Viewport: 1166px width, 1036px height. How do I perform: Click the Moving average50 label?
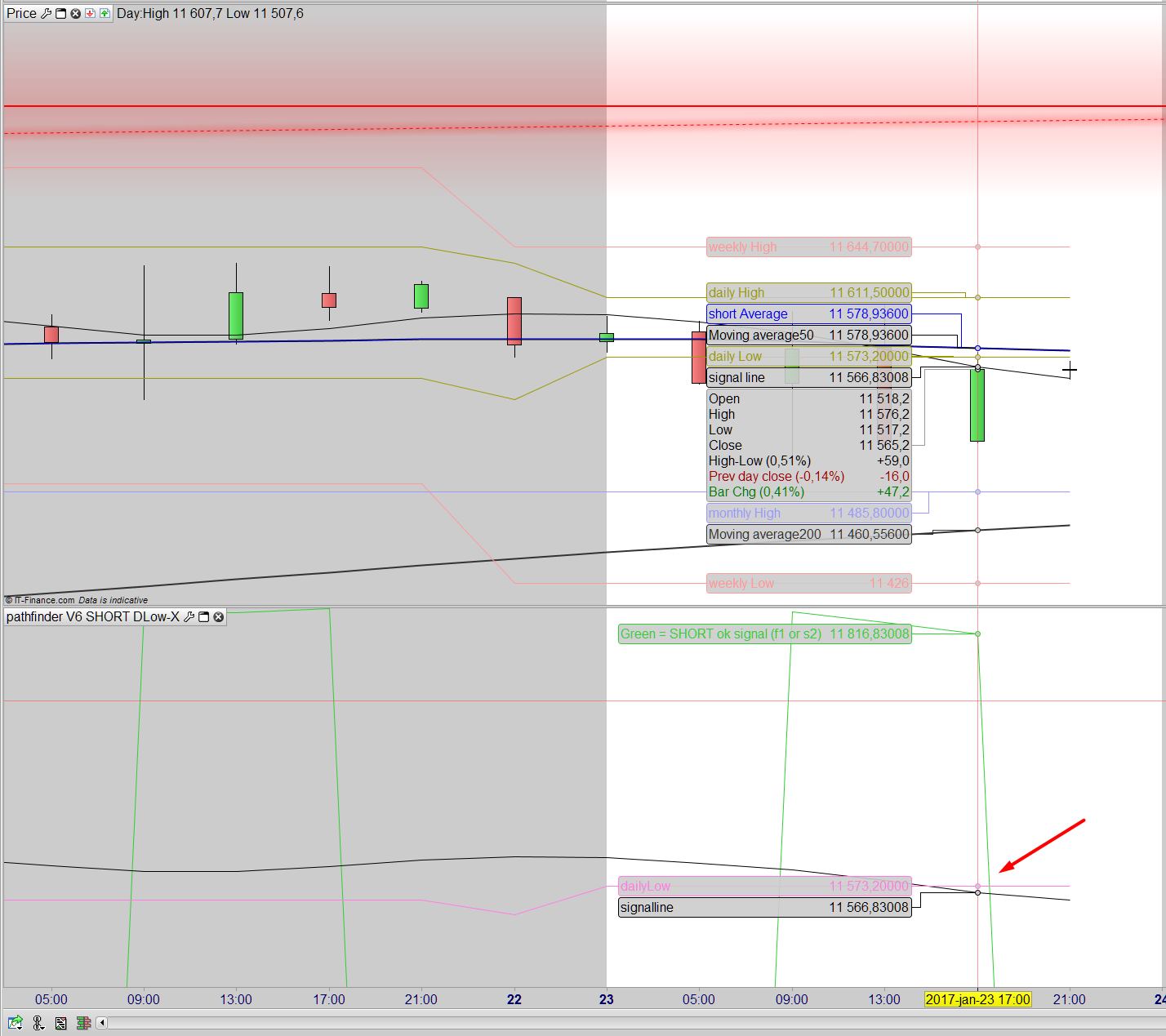pyautogui.click(x=808, y=335)
